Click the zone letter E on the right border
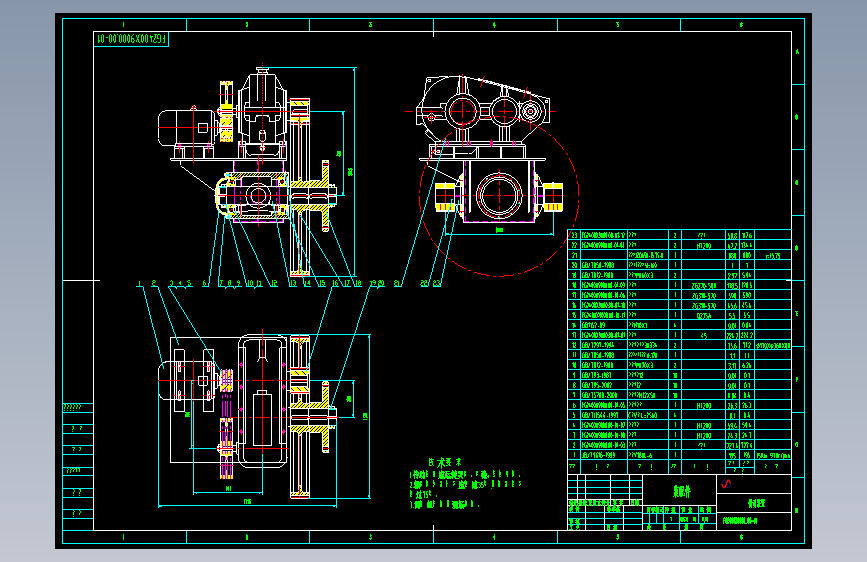Image resolution: width=867 pixels, height=562 pixels. (x=797, y=314)
